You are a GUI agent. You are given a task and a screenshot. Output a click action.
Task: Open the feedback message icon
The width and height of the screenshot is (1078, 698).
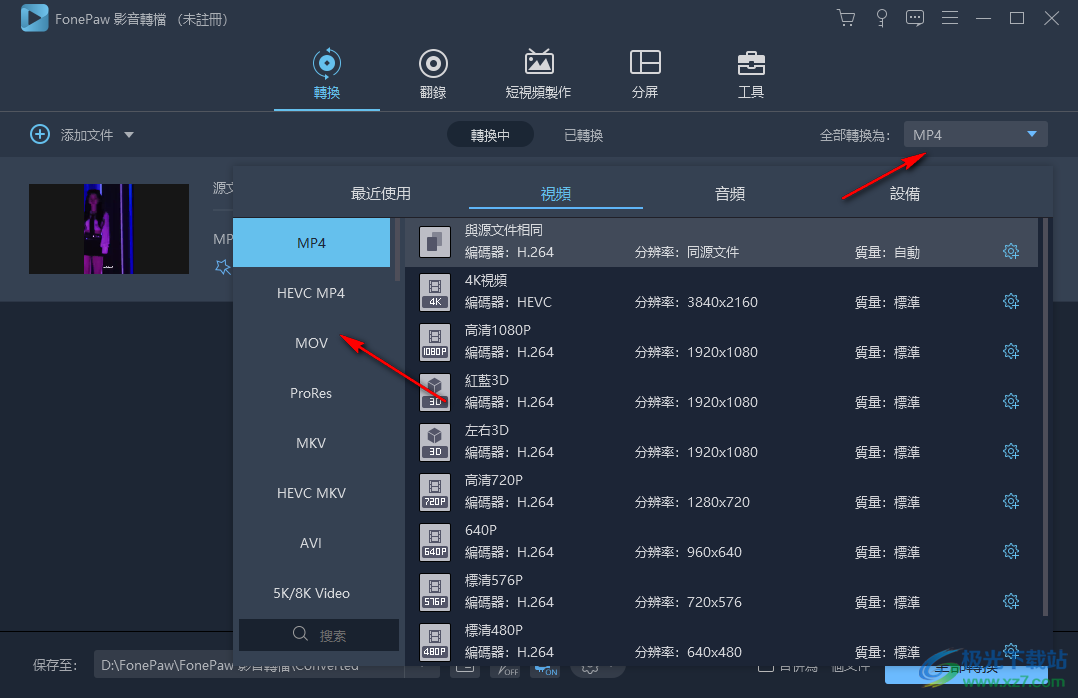pyautogui.click(x=914, y=18)
